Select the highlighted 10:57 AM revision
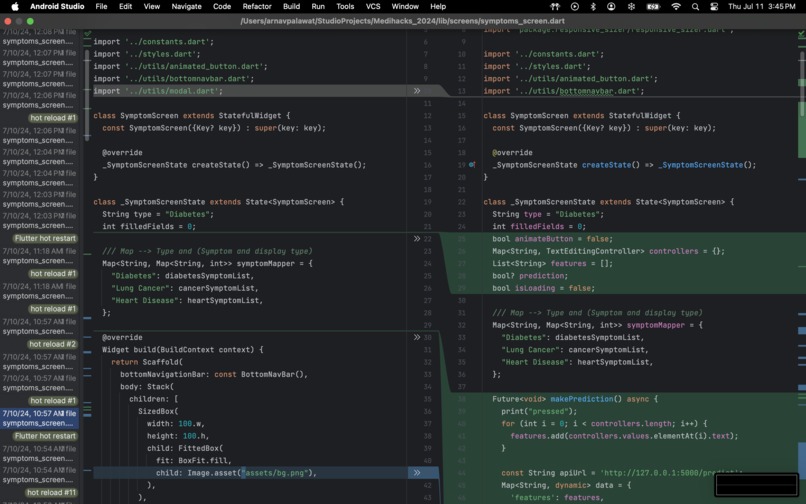806x504 pixels. coord(39,418)
